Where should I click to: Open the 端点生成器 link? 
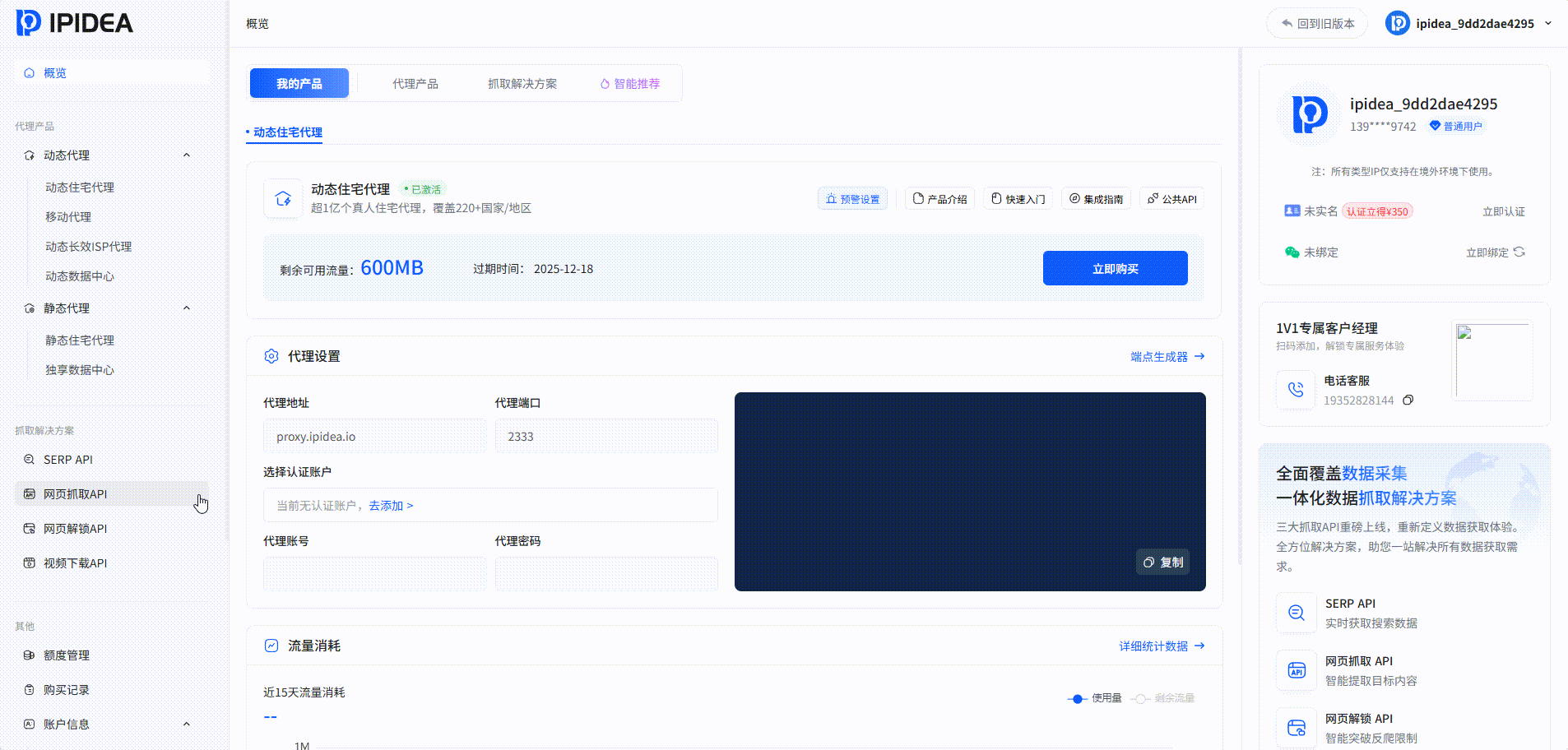[1168, 357]
